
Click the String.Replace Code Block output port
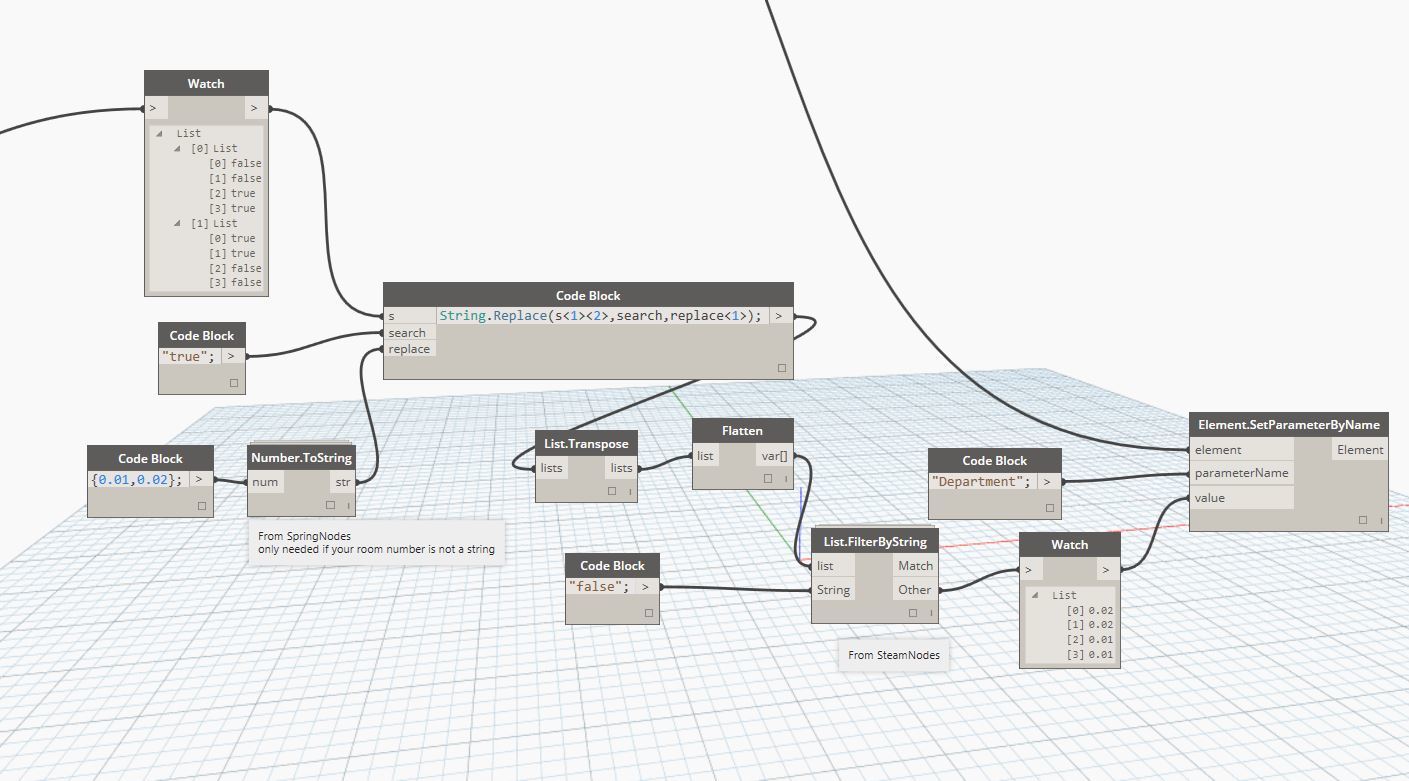[780, 316]
